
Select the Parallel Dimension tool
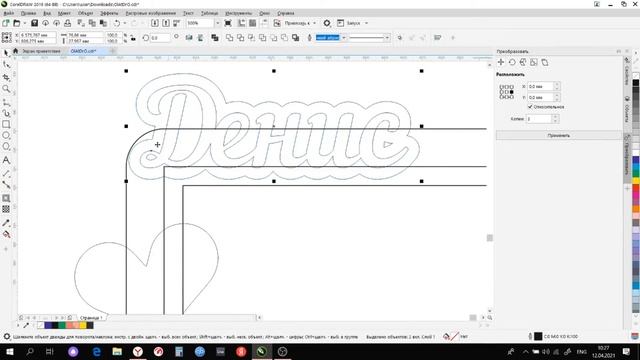point(6,173)
